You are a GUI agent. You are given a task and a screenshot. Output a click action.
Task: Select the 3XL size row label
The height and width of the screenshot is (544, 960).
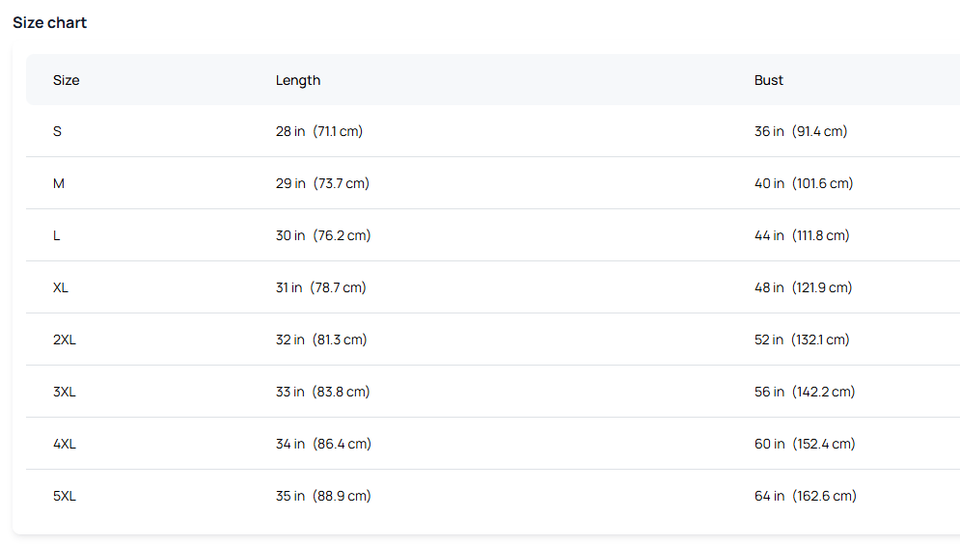coord(64,391)
